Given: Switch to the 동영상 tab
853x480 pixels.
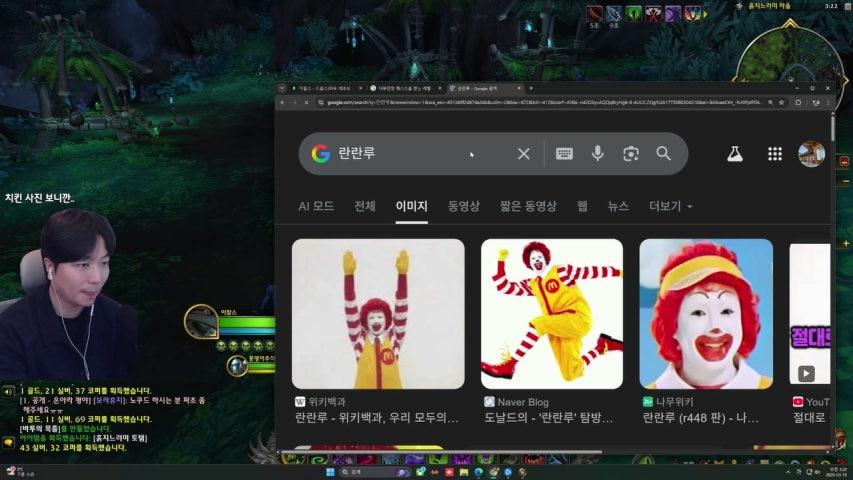Looking at the screenshot, I should pyautogui.click(x=463, y=206).
